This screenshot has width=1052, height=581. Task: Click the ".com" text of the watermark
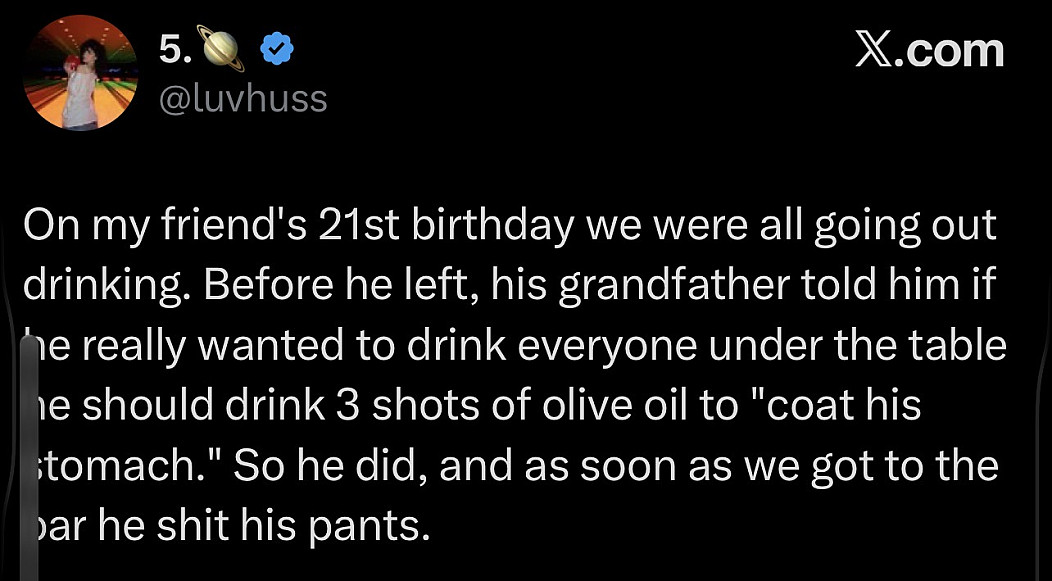953,48
